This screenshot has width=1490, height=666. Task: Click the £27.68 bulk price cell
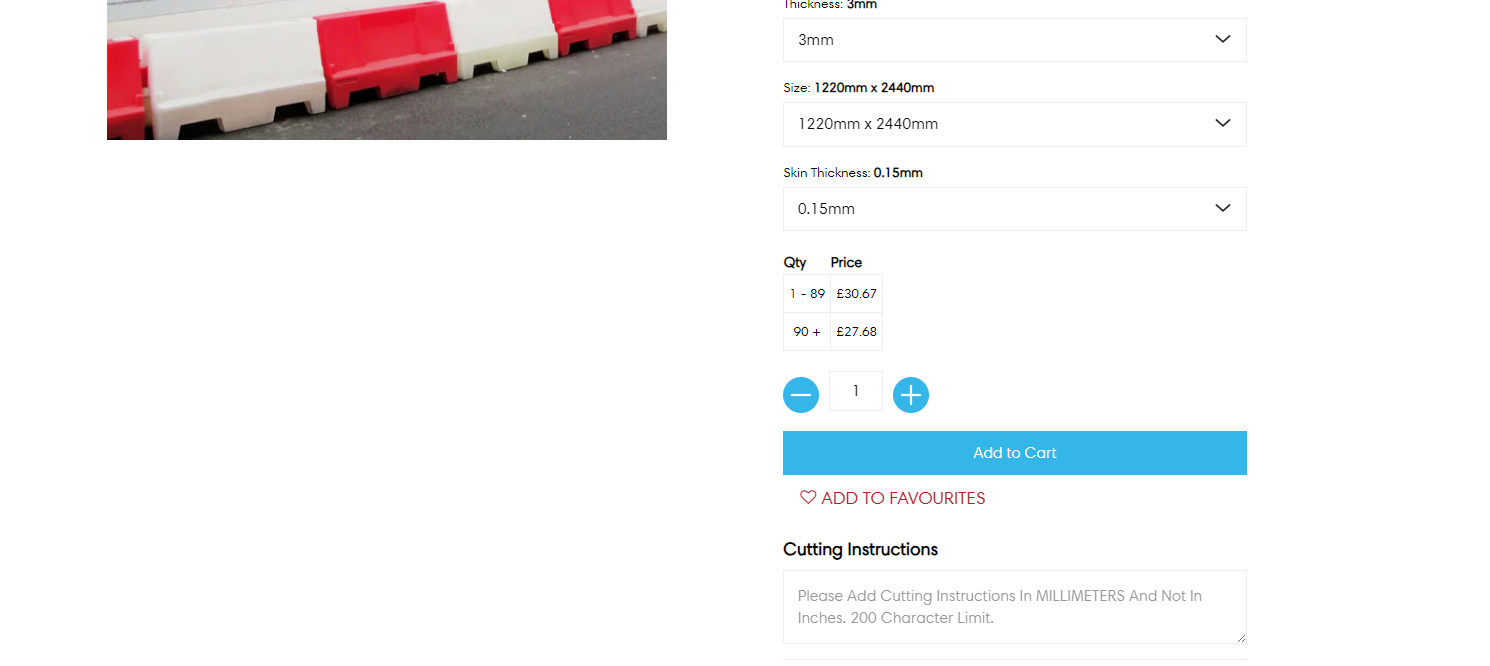tap(857, 332)
